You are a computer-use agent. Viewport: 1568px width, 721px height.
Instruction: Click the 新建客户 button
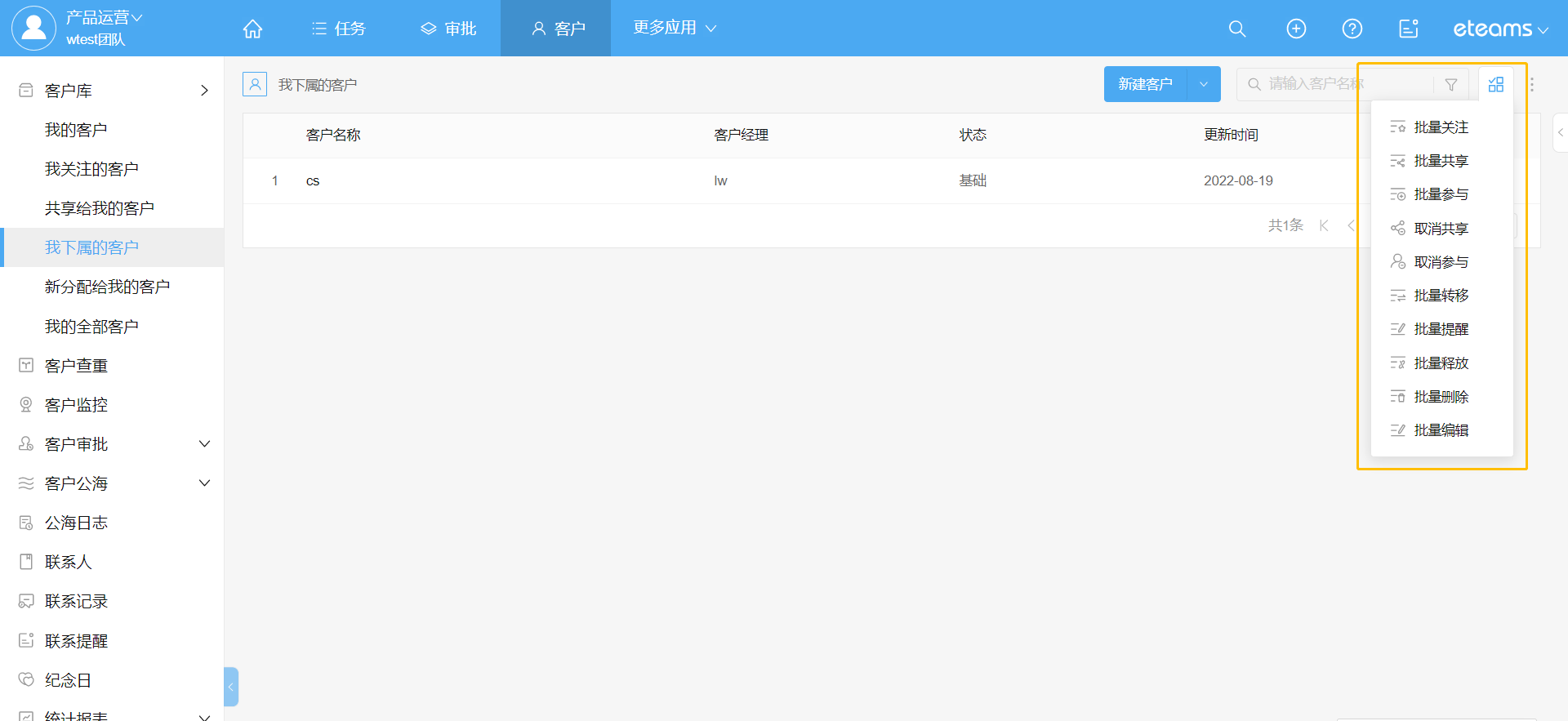click(x=1145, y=84)
